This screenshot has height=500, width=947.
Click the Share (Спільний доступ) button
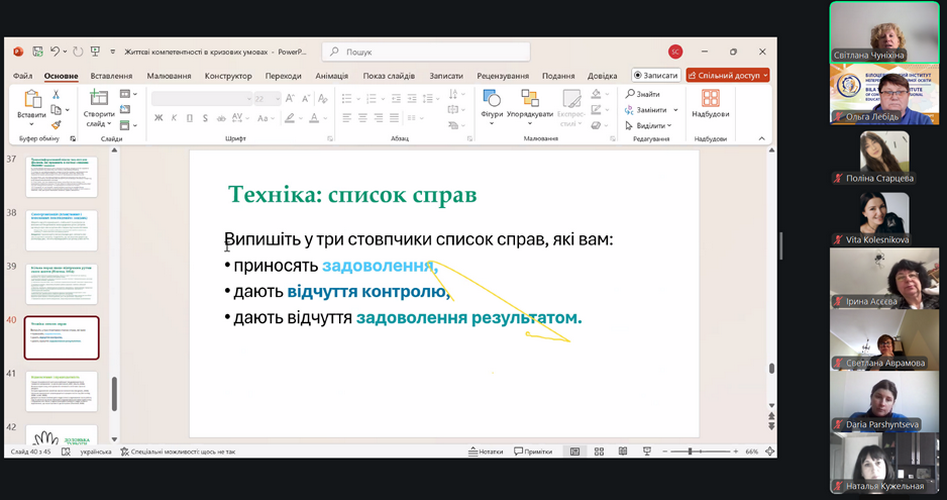coord(728,75)
